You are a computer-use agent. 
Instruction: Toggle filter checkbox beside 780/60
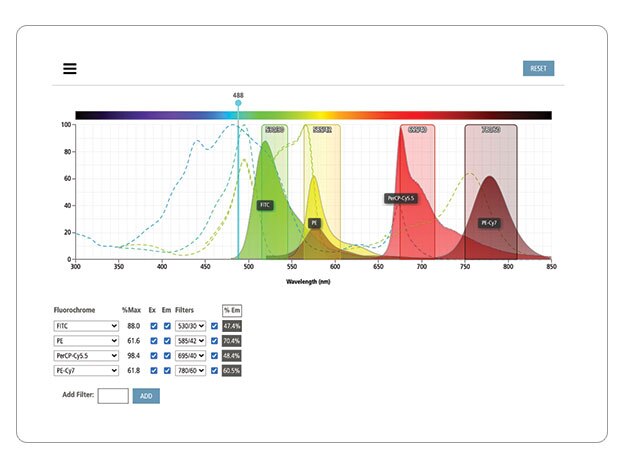[214, 370]
